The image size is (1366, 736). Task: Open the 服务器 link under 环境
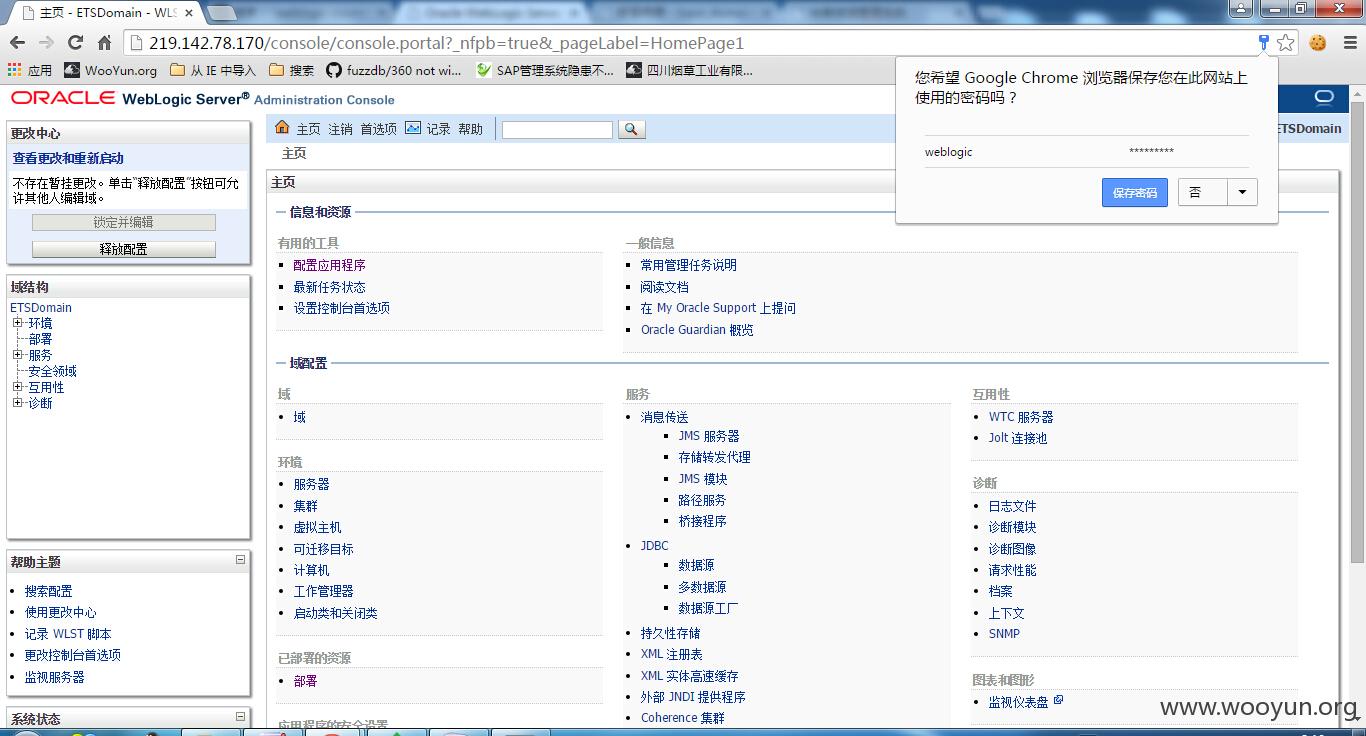[311, 484]
